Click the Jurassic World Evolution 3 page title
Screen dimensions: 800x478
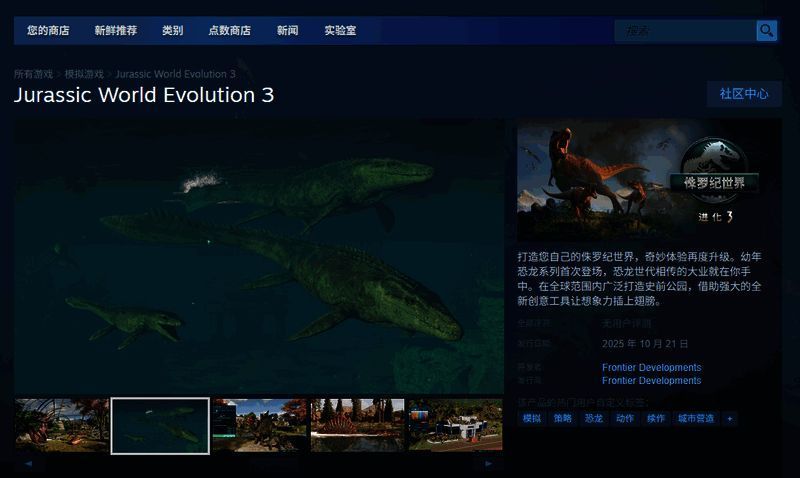pos(144,95)
